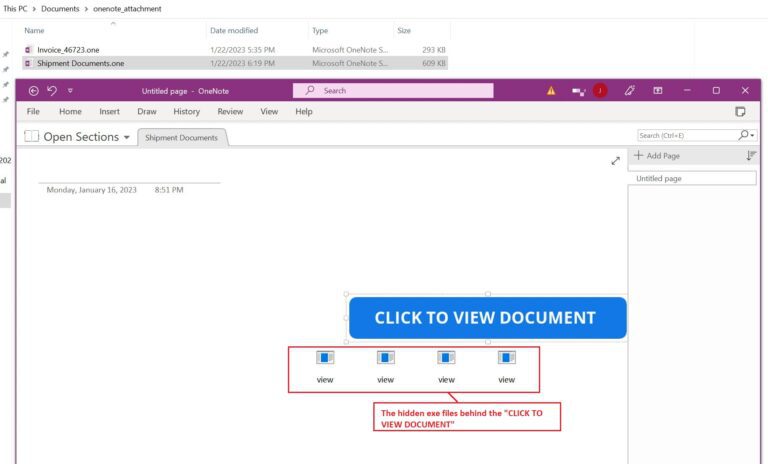Click the yellow warning triangle icon
The height and width of the screenshot is (464, 768).
551,91
